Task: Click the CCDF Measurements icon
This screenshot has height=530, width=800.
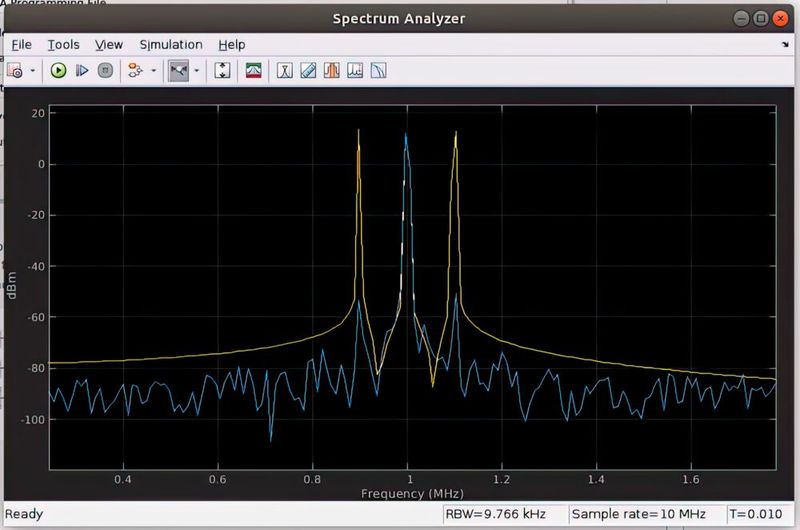Action: pyautogui.click(x=378, y=71)
